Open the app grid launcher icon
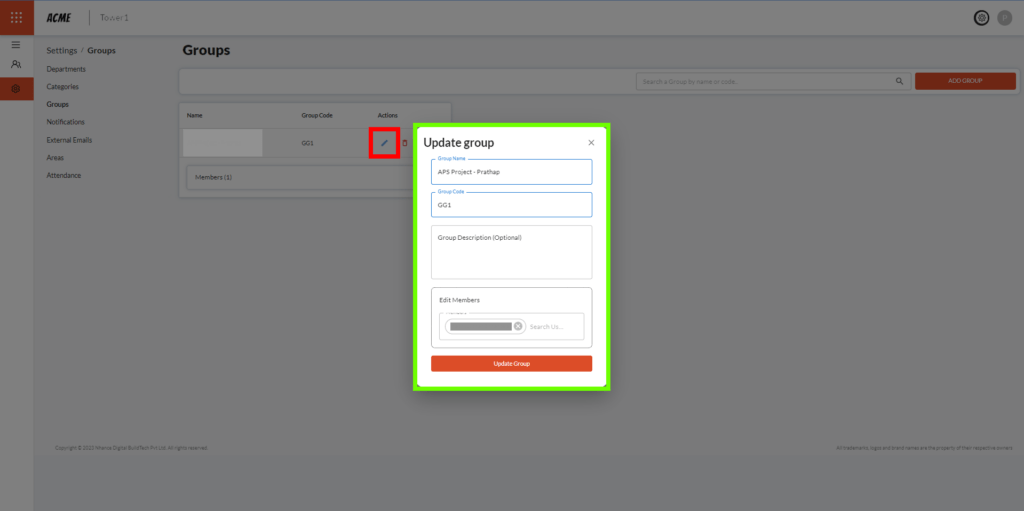This screenshot has height=511, width=1024. tap(16, 17)
